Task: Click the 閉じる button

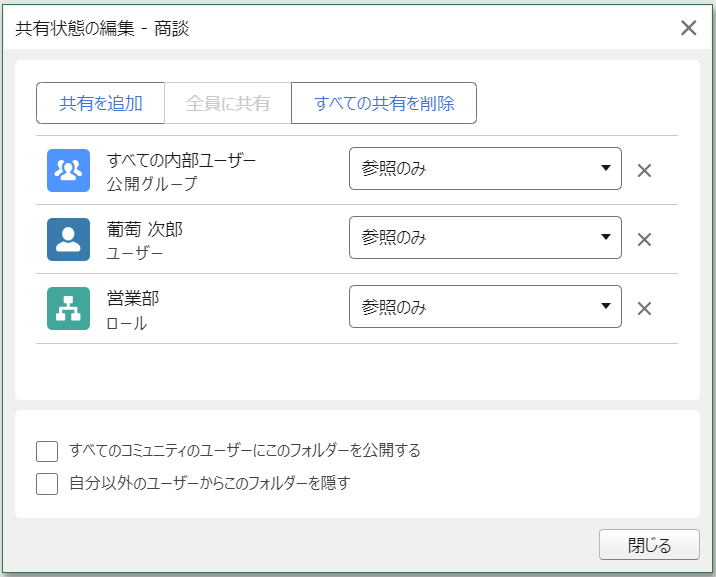Action: [649, 545]
